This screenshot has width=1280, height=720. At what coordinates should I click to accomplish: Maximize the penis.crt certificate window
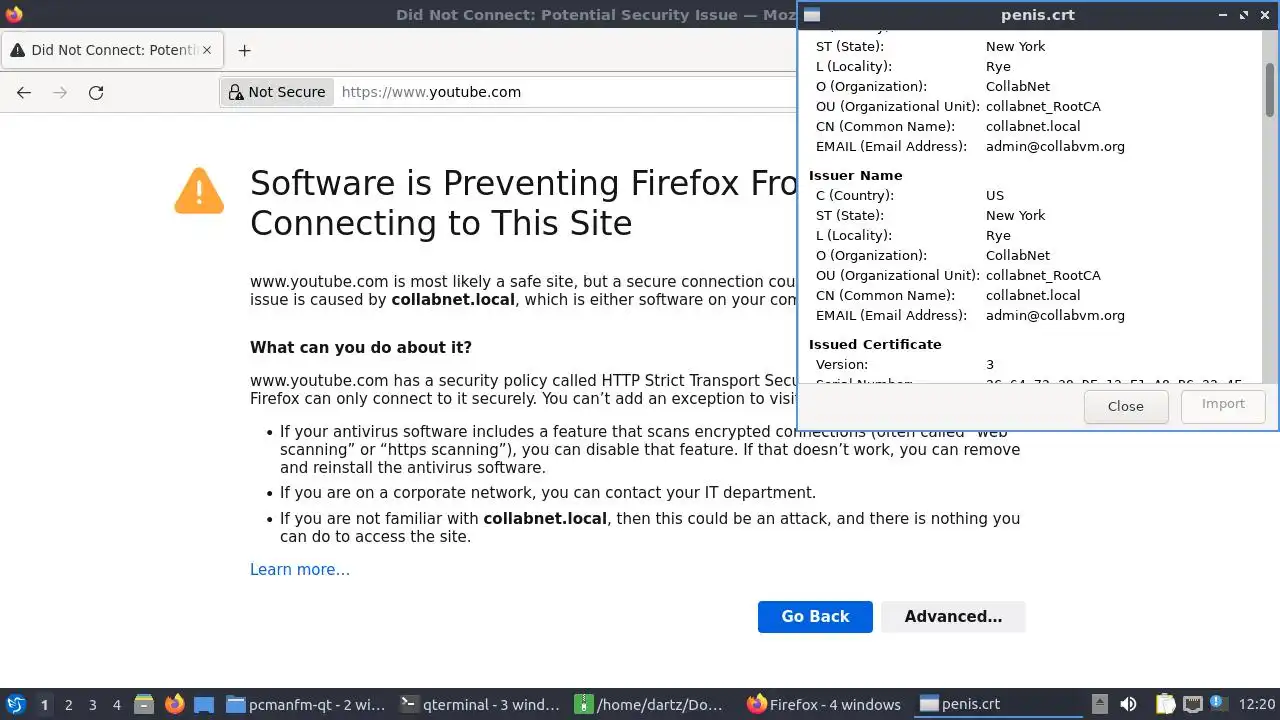point(1244,15)
